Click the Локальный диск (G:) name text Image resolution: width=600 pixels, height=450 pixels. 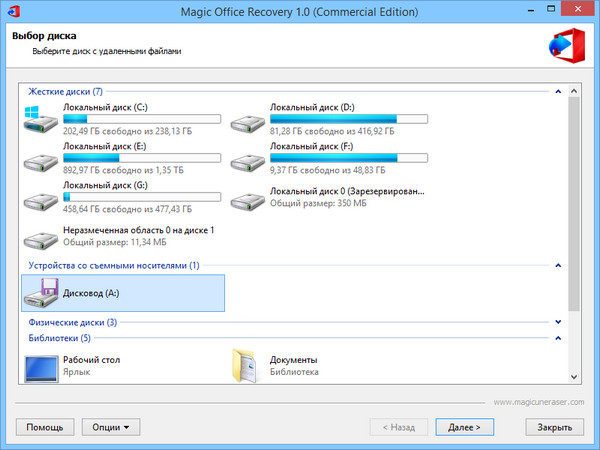105,185
